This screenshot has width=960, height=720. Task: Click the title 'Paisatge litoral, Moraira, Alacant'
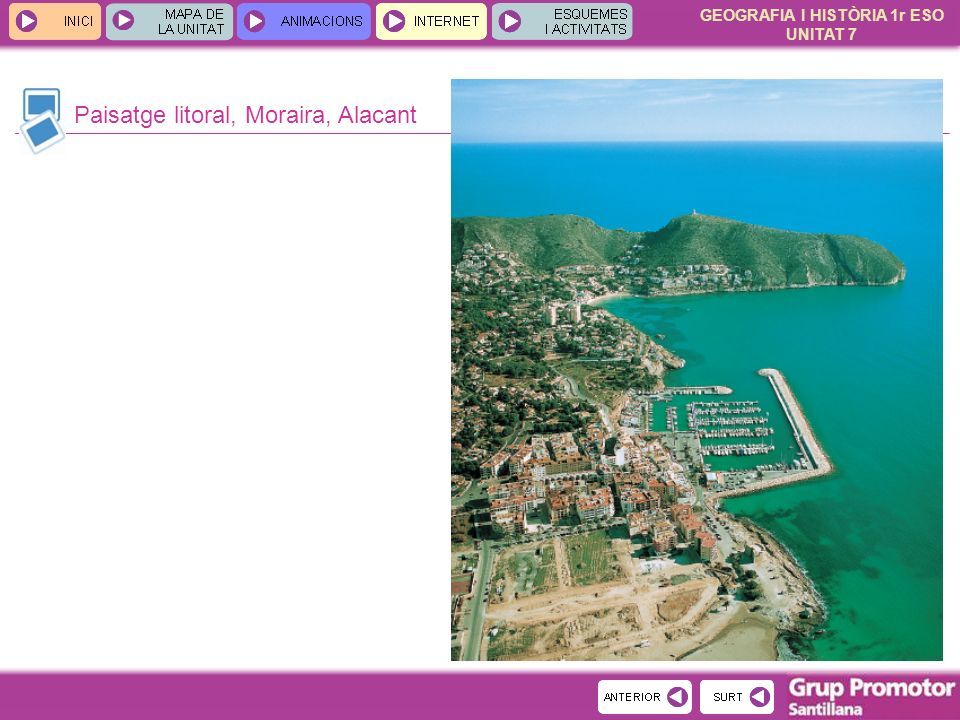coord(245,115)
